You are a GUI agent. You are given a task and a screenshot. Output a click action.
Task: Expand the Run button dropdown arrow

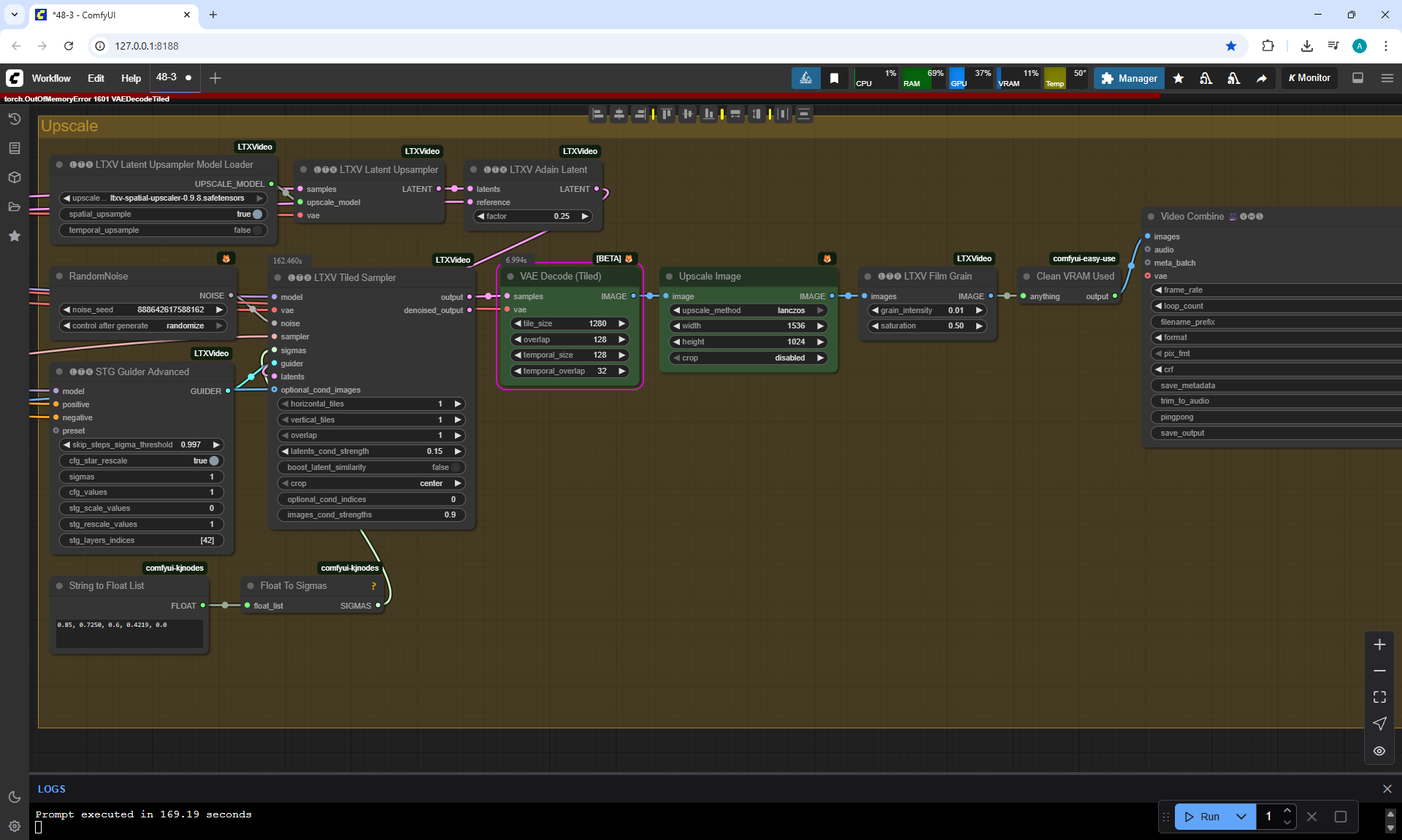click(x=1241, y=817)
